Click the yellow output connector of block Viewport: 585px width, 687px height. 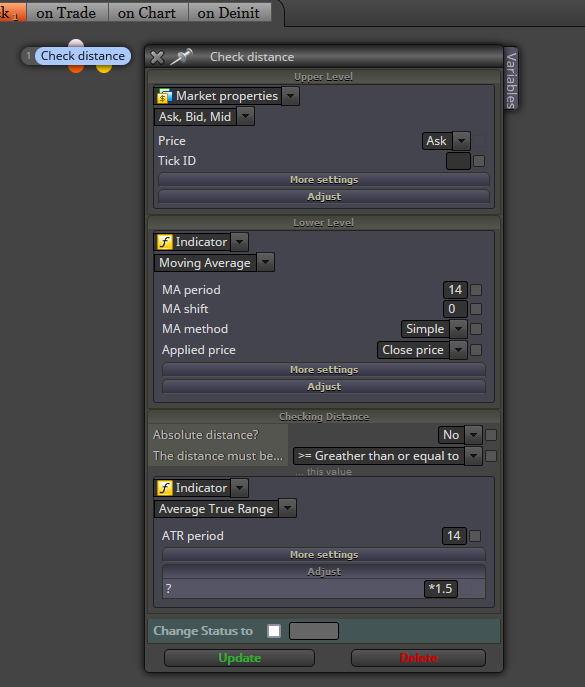click(x=104, y=68)
